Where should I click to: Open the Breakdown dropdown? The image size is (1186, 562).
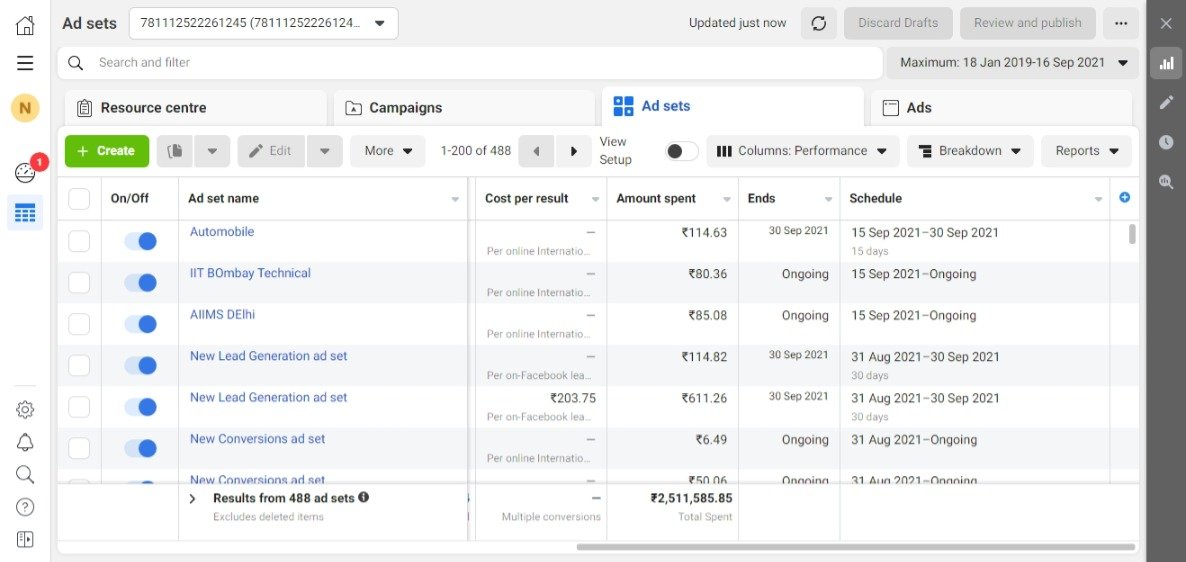coord(970,151)
